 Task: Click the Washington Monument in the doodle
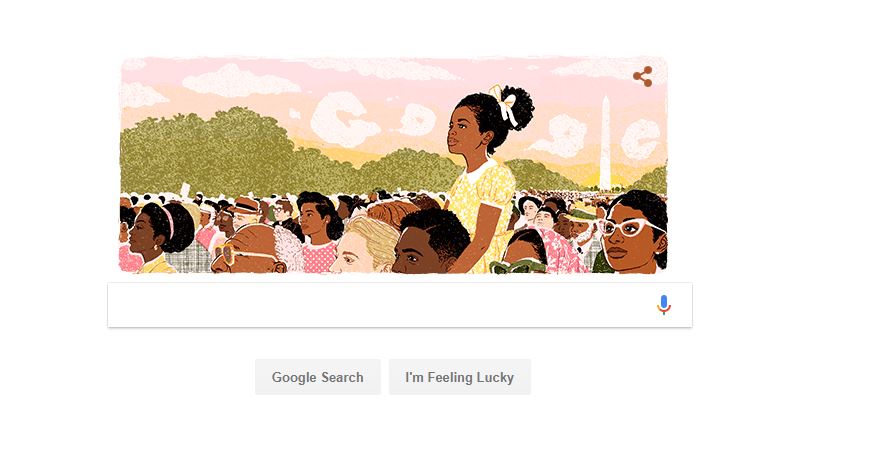[605, 142]
